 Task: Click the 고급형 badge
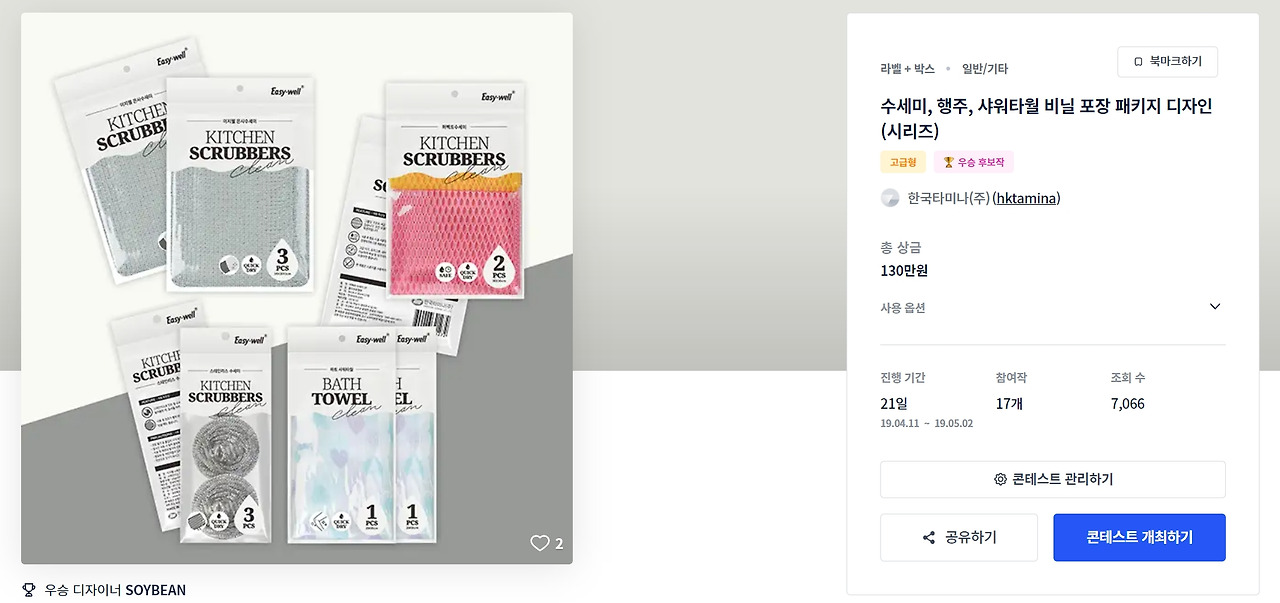click(903, 162)
